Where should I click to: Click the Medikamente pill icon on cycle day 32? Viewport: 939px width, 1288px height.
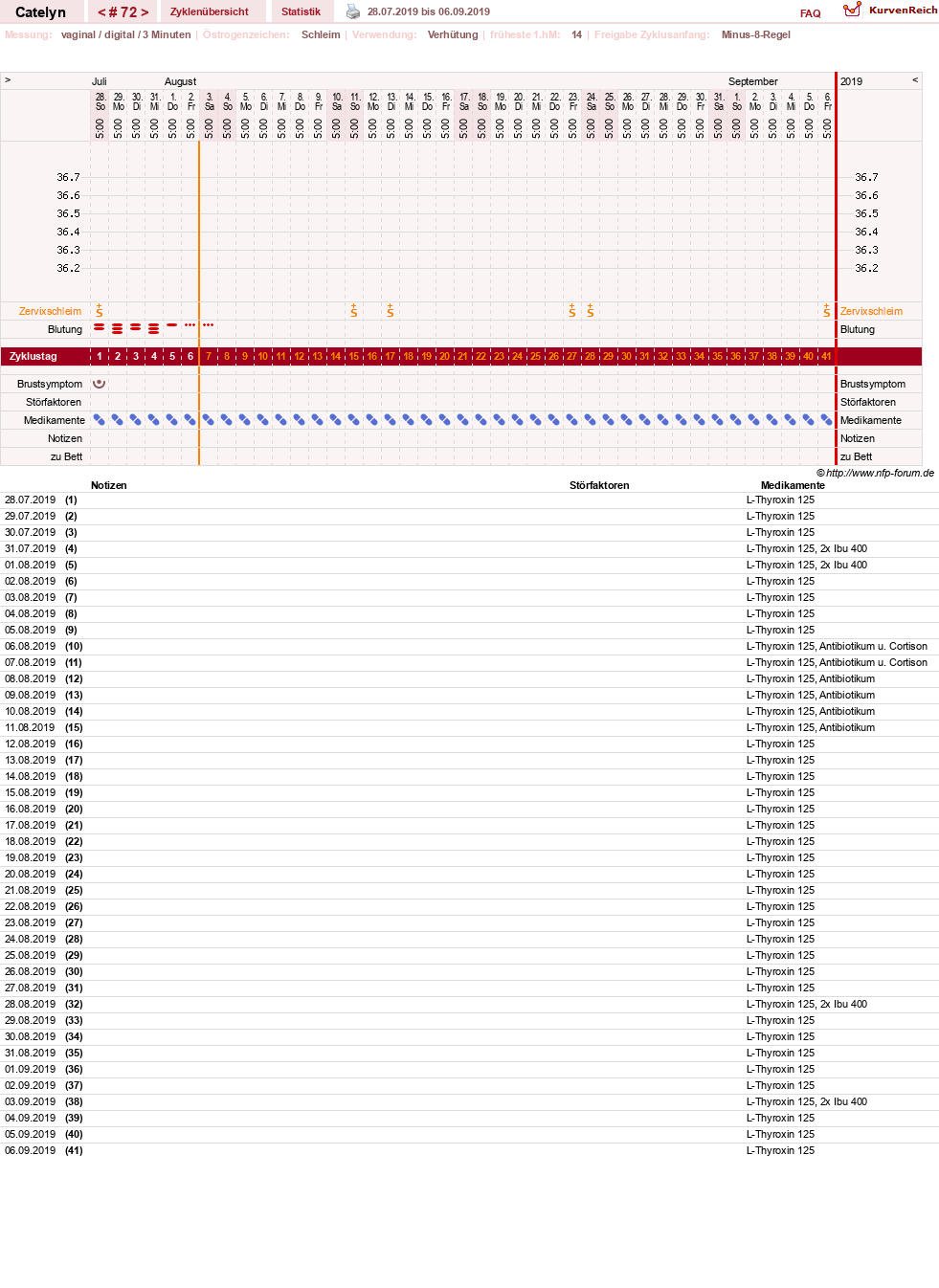(x=663, y=420)
